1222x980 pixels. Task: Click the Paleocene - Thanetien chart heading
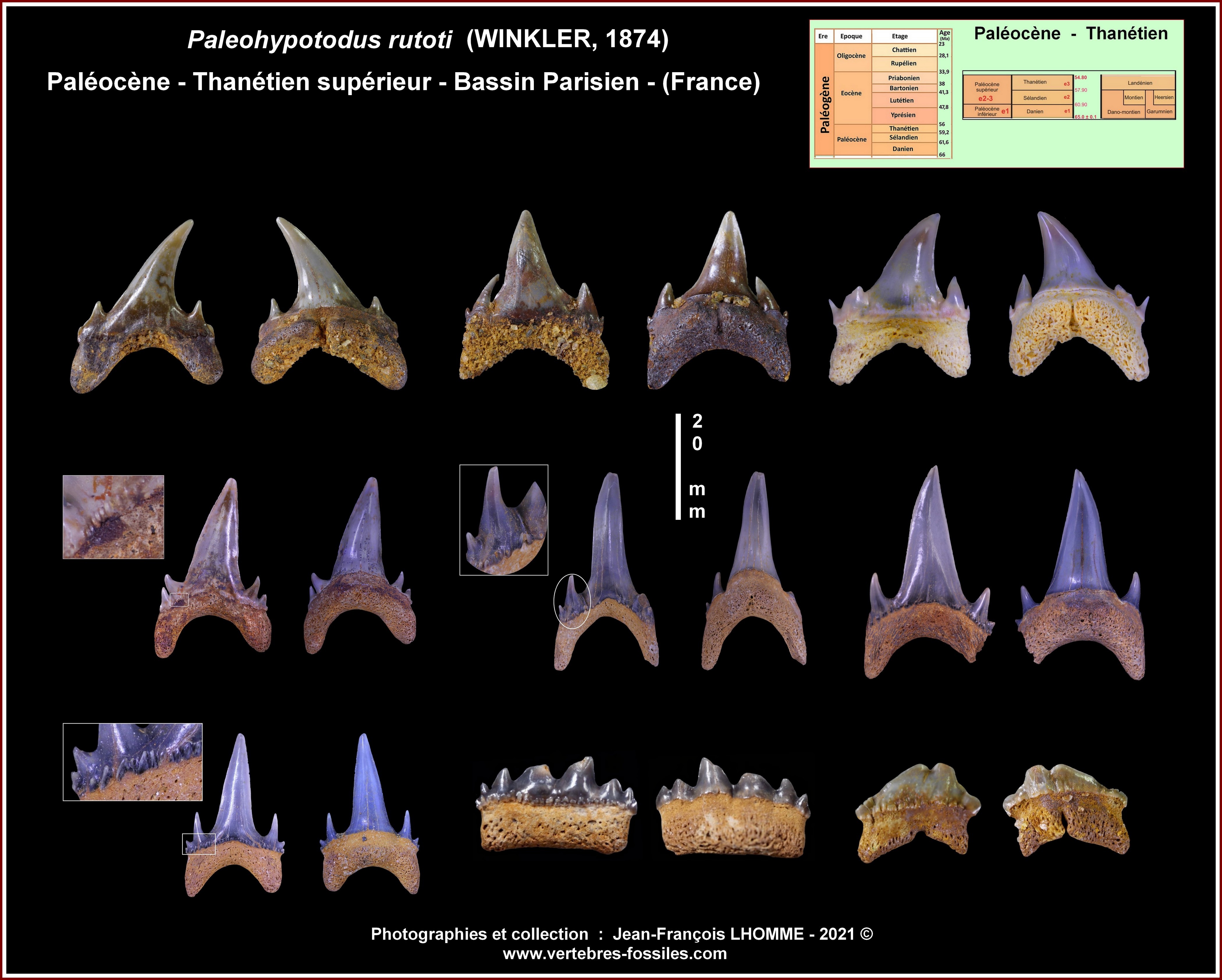pyautogui.click(x=1071, y=34)
